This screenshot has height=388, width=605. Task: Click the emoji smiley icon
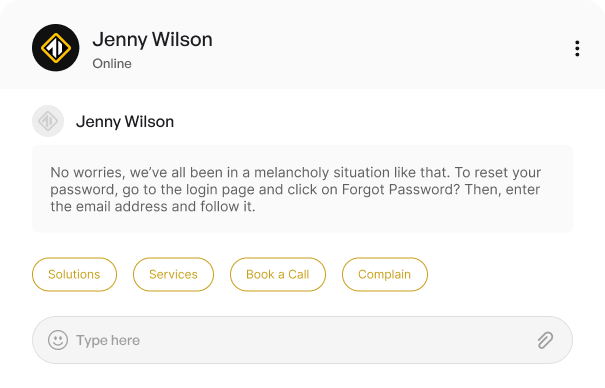coord(58,340)
